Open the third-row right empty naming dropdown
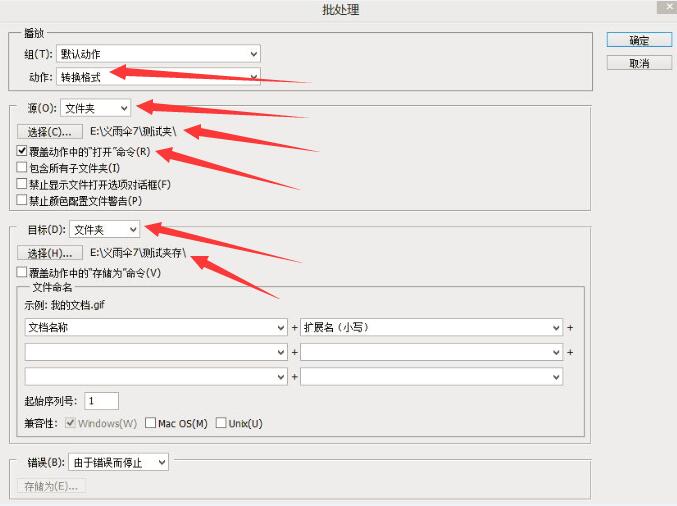This screenshot has height=506, width=677. pyautogui.click(x=431, y=377)
